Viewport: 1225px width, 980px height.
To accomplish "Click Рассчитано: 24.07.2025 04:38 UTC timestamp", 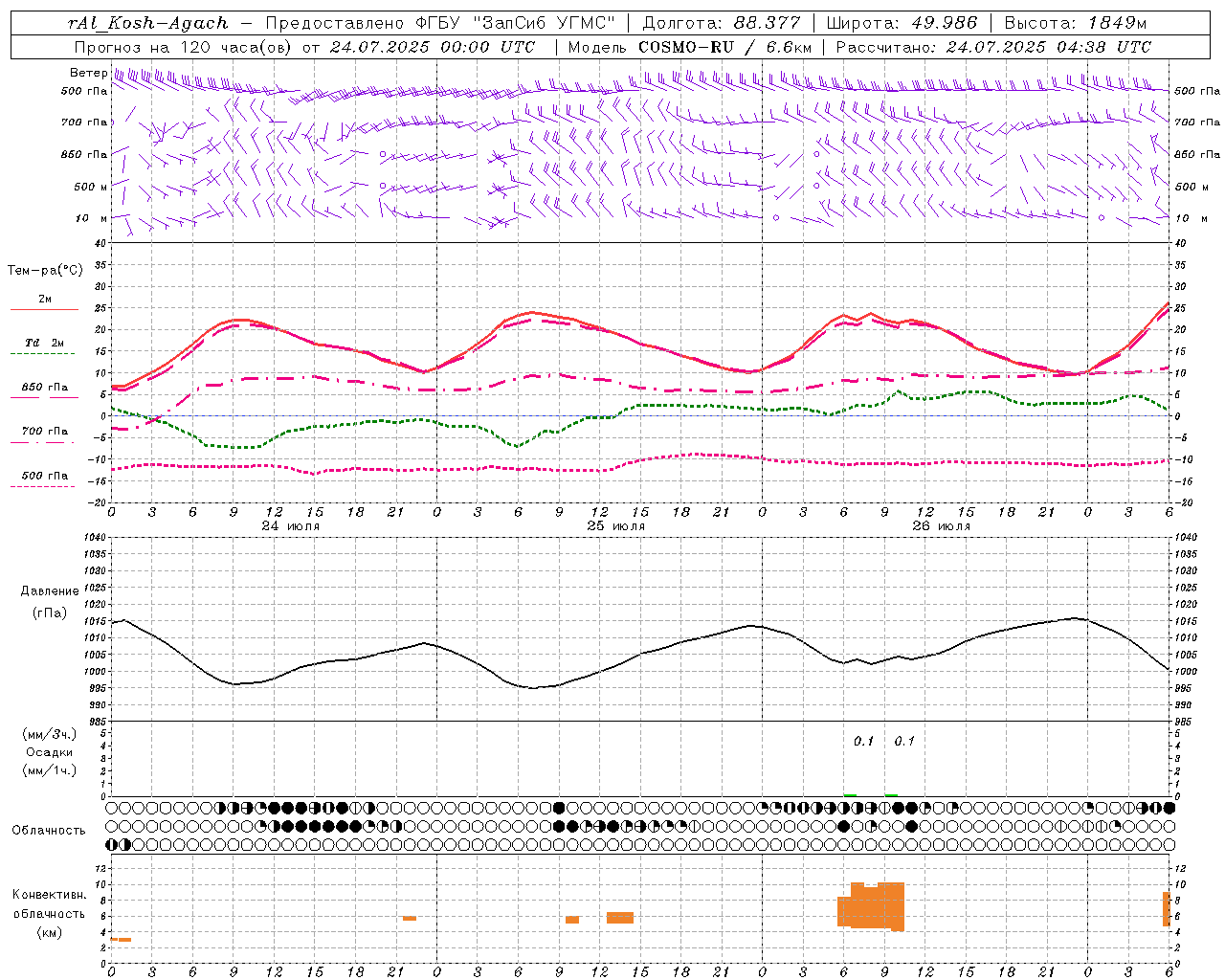I will pyautogui.click(x=993, y=47).
